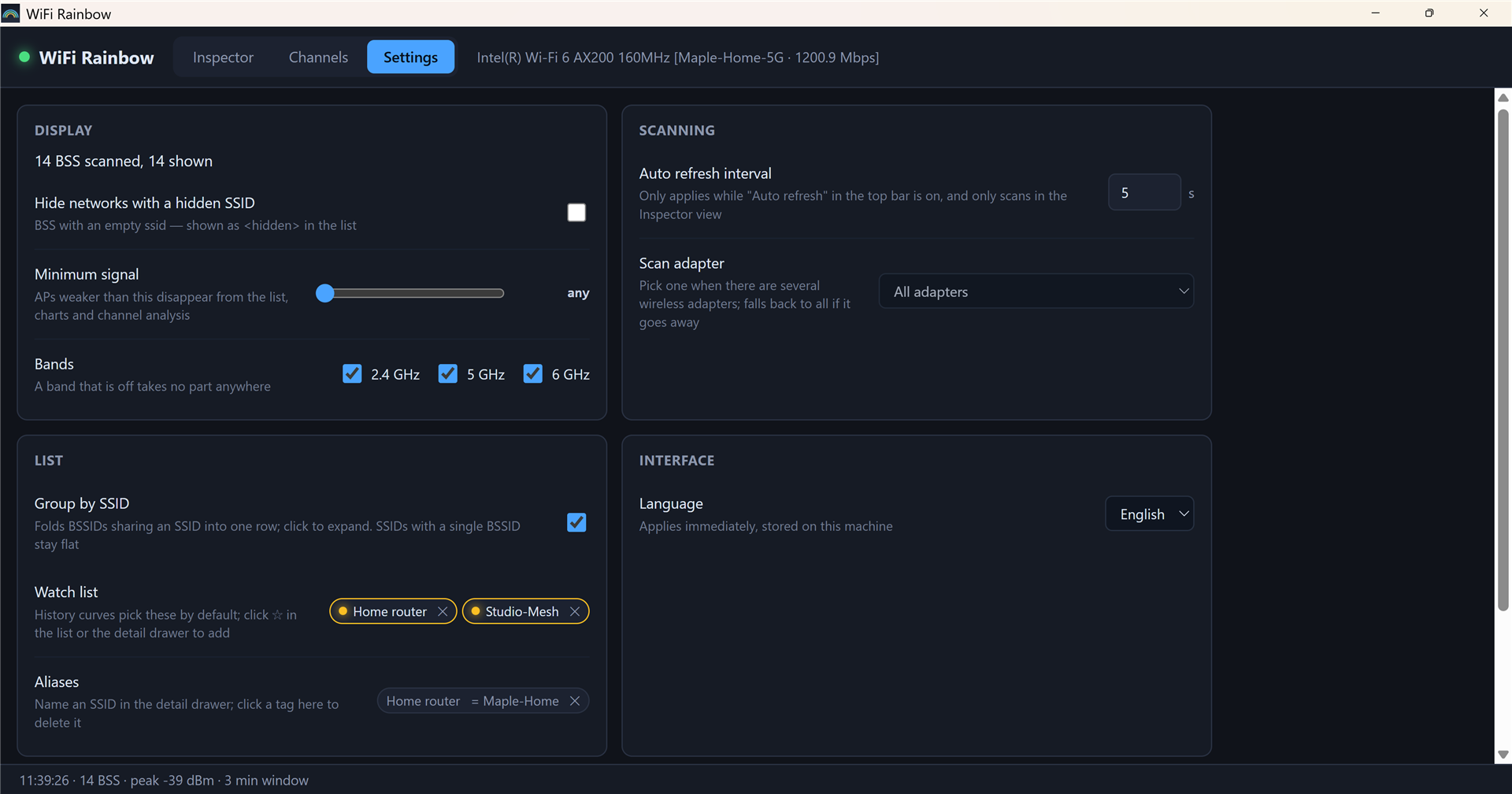The image size is (1512, 794).
Task: Click the 'Watch list' label
Action: click(x=66, y=592)
